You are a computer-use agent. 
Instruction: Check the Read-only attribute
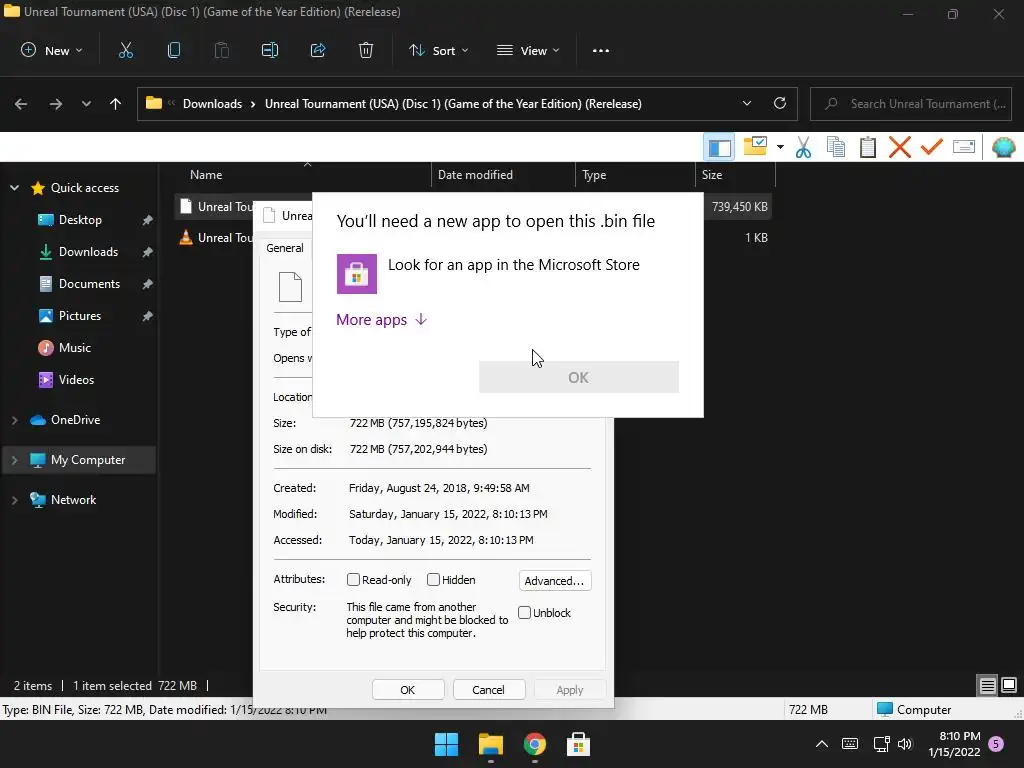(353, 579)
